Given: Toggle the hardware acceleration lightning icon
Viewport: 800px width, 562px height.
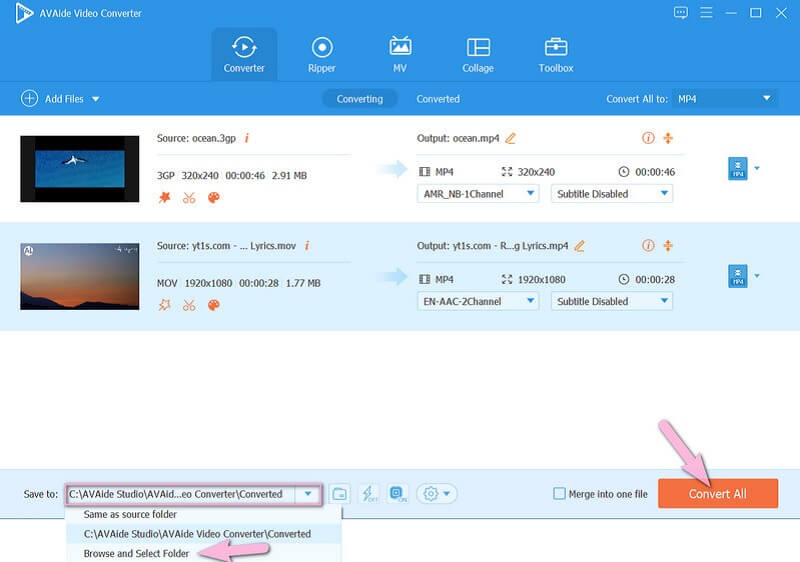Looking at the screenshot, I should (369, 493).
